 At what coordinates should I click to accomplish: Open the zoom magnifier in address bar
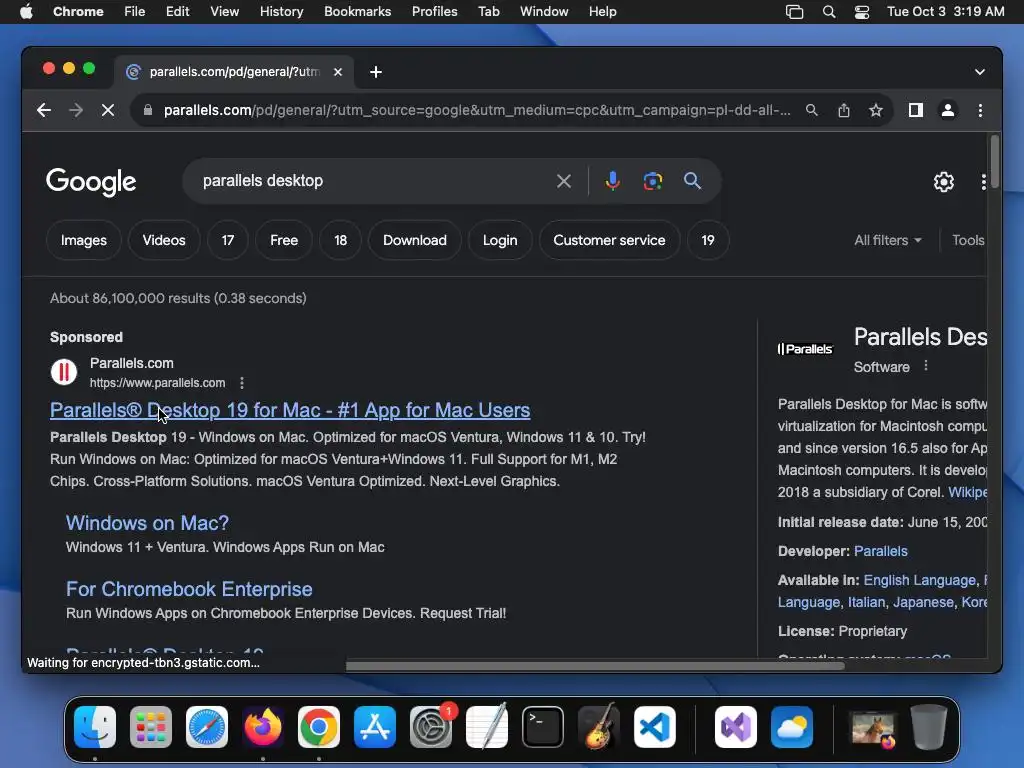pos(811,110)
